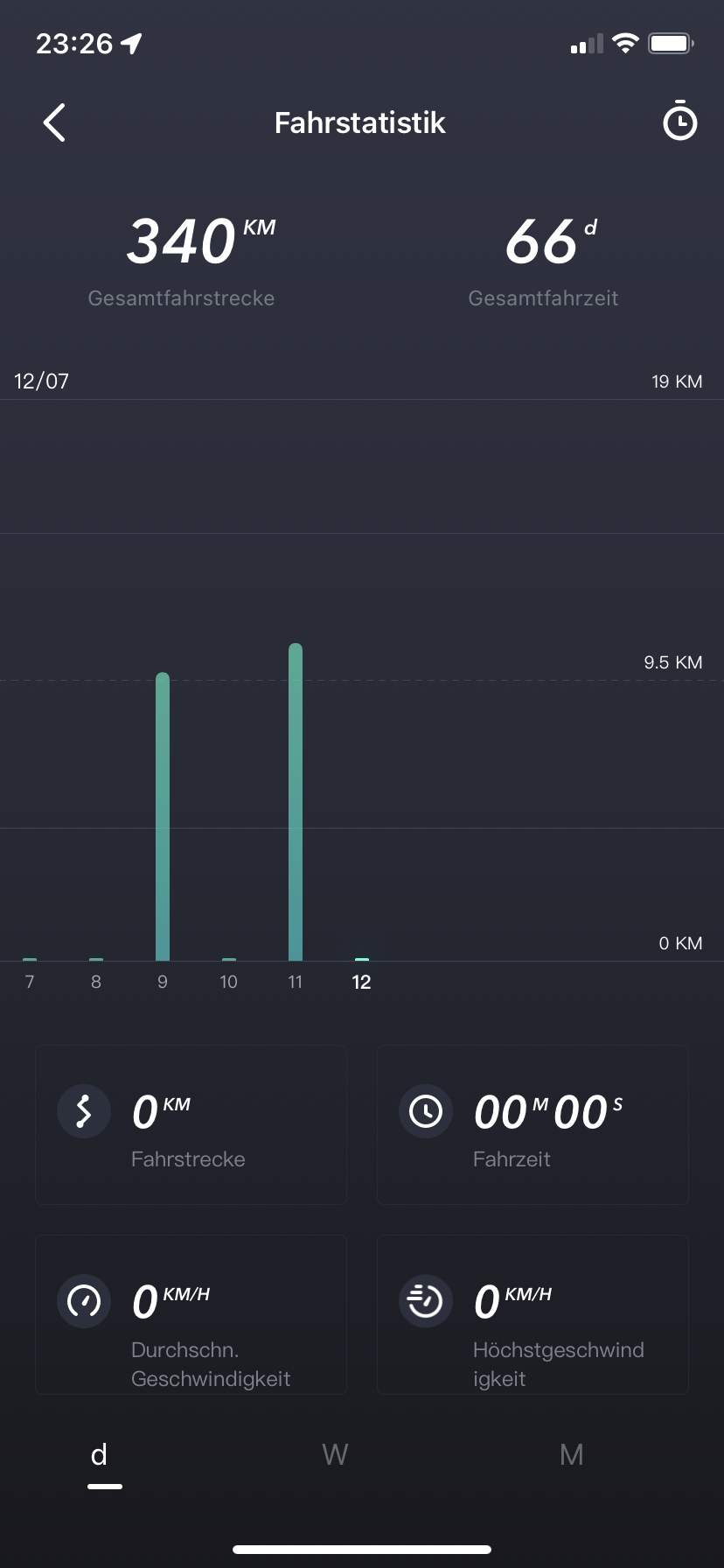Tap the Wi-Fi status icon
Image resolution: width=724 pixels, height=1568 pixels.
tap(625, 44)
